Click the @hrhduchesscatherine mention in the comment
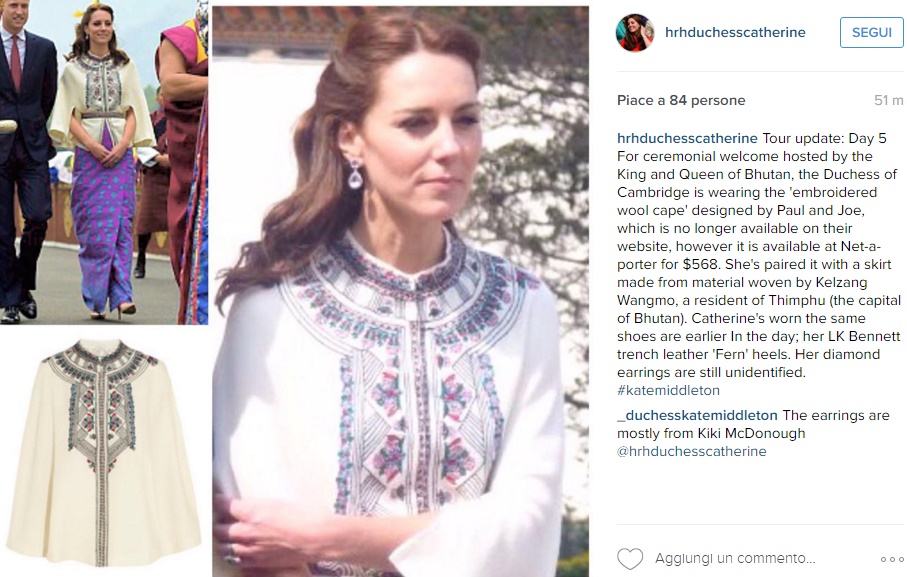Image resolution: width=907 pixels, height=577 pixels. [691, 452]
